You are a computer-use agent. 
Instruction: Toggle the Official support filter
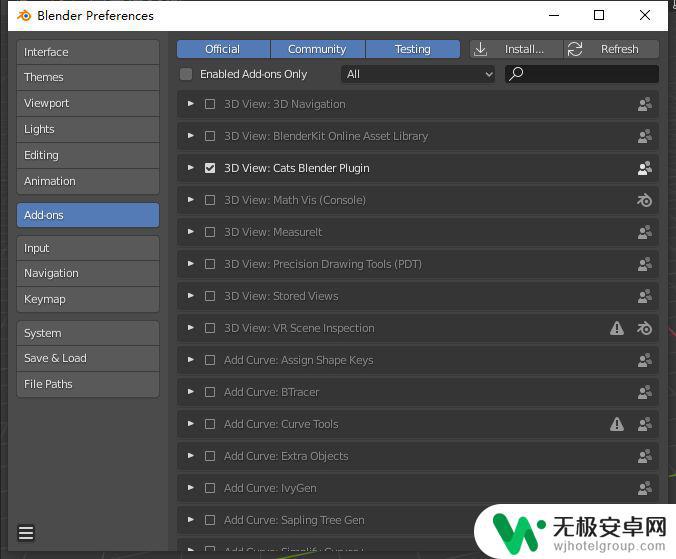pyautogui.click(x=223, y=49)
